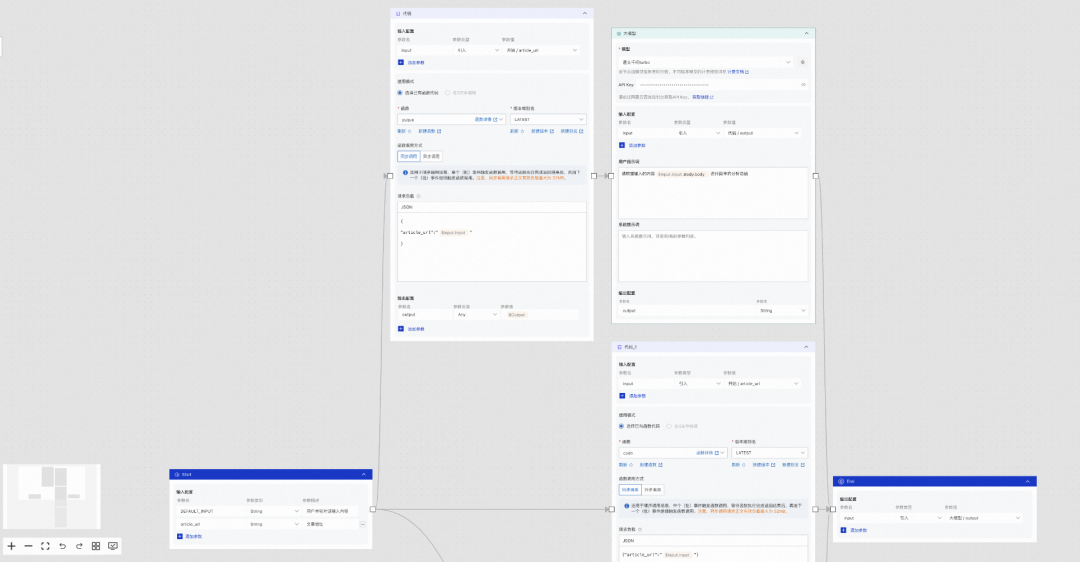The height and width of the screenshot is (562, 1080).
Task: Select sync invocation tab in 代码_1 node
Action: [x=629, y=490]
